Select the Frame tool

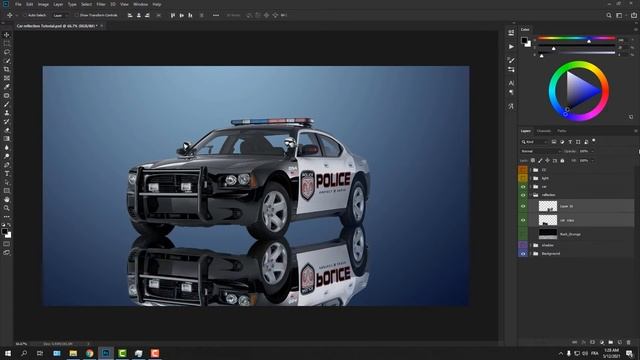(x=7, y=78)
